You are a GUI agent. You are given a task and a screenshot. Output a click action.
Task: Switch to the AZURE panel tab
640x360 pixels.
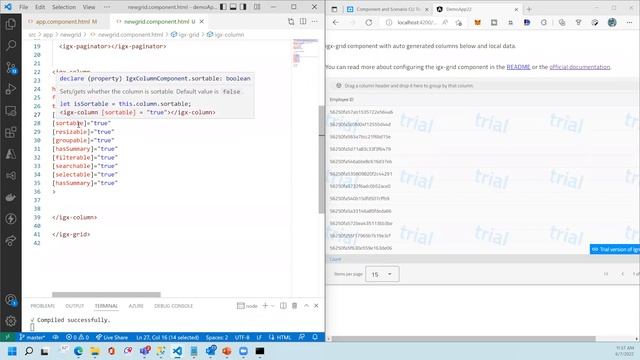coord(136,306)
